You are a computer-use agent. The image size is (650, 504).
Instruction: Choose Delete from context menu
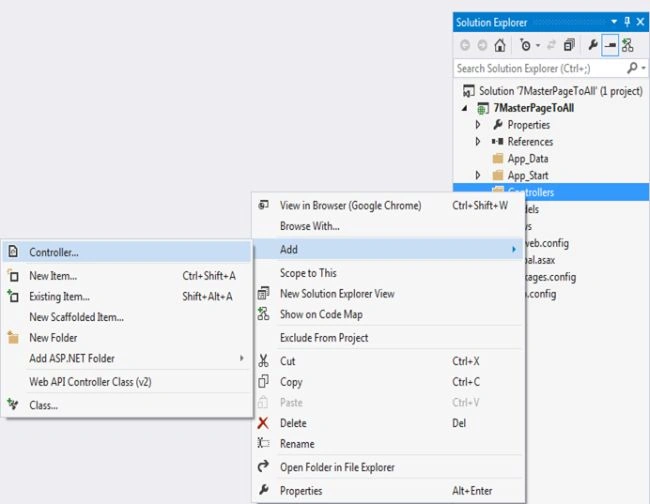point(388,423)
